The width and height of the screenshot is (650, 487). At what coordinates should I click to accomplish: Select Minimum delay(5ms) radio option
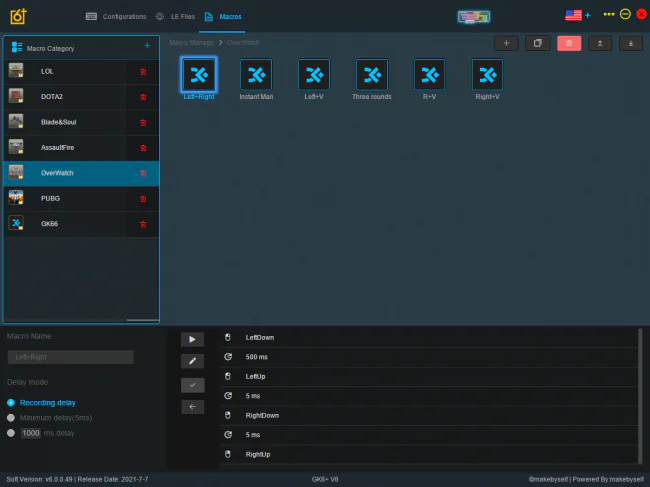coord(11,418)
